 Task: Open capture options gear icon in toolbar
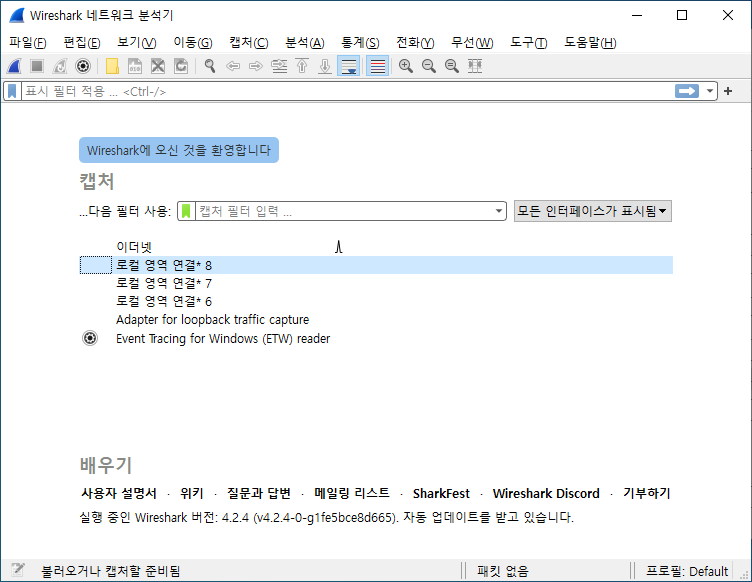pos(83,66)
